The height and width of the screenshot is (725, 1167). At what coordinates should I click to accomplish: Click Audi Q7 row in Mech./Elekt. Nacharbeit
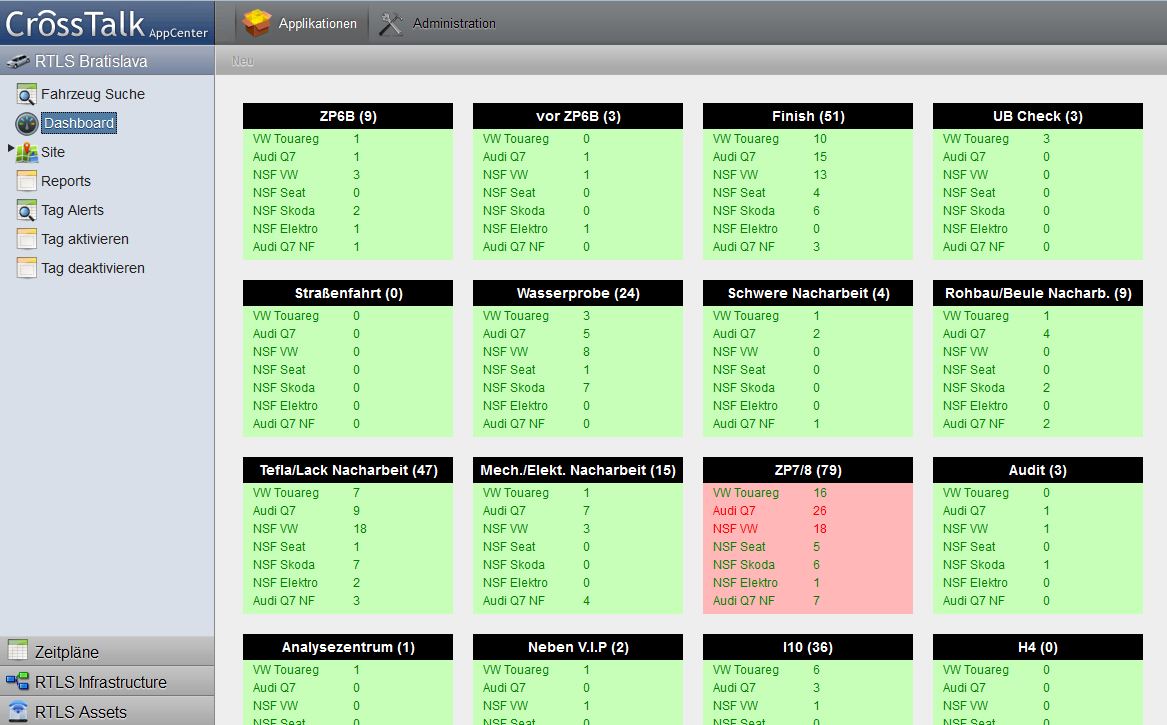pyautogui.click(x=578, y=511)
